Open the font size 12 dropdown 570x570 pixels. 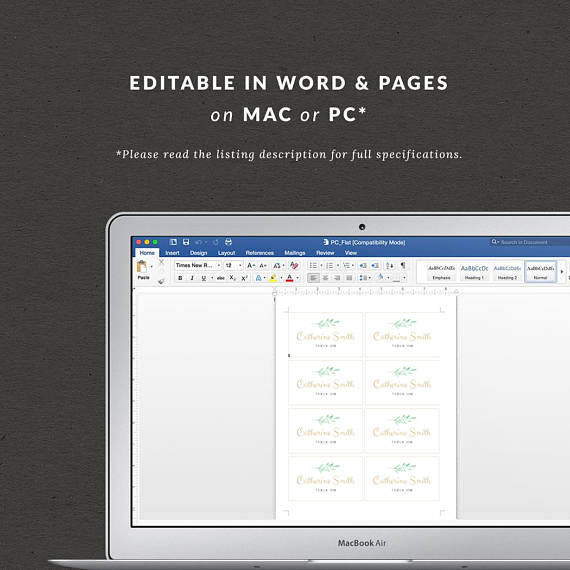(x=233, y=265)
